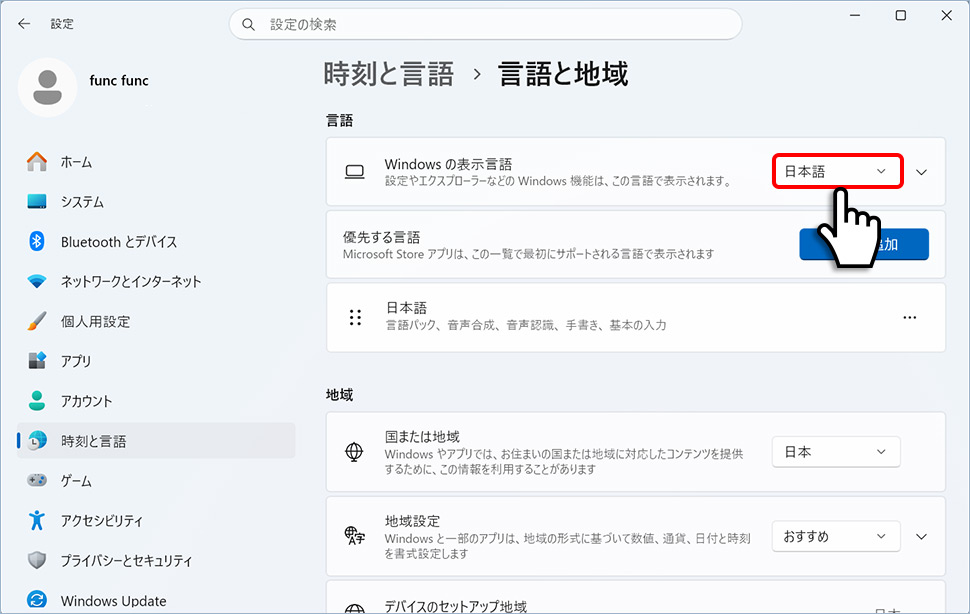Focus the 設定の検索 search field
970x614 pixels.
[x=486, y=25]
